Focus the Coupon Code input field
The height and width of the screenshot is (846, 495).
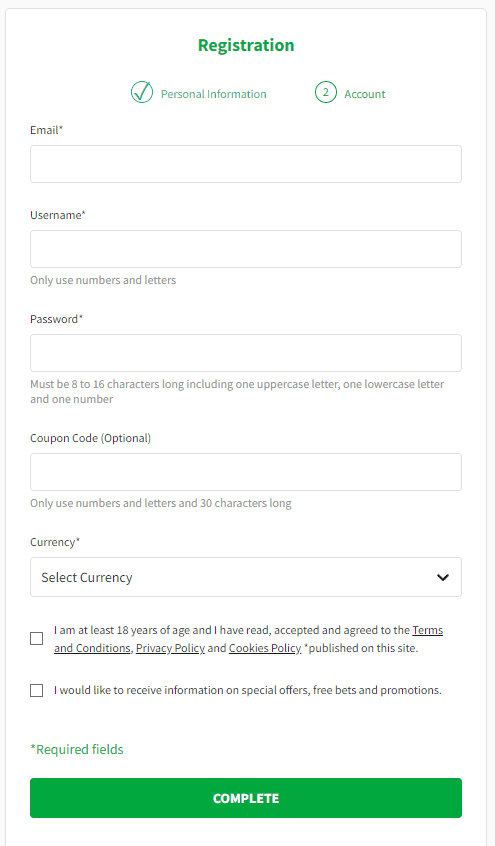(x=246, y=472)
